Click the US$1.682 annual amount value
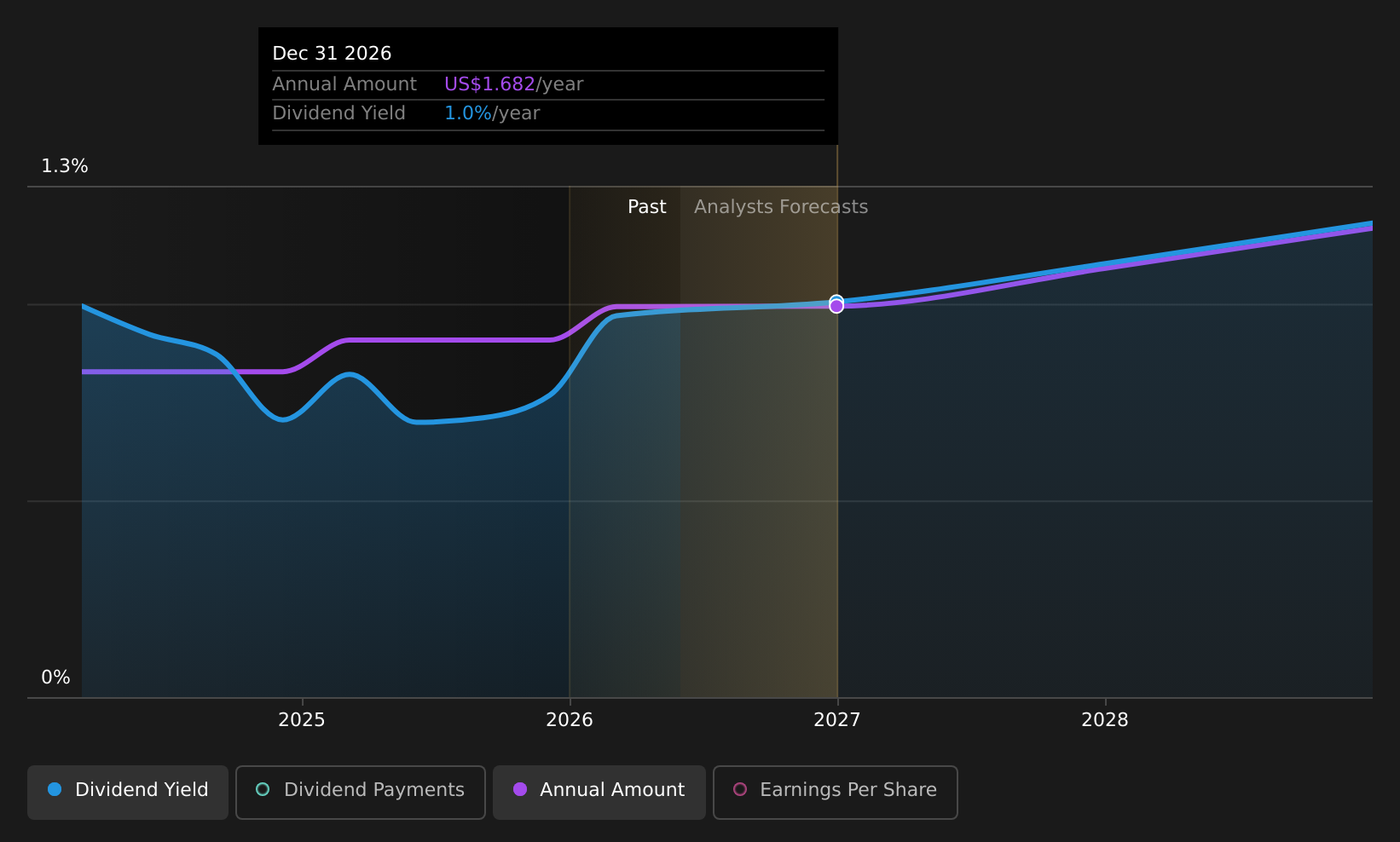 click(x=490, y=84)
